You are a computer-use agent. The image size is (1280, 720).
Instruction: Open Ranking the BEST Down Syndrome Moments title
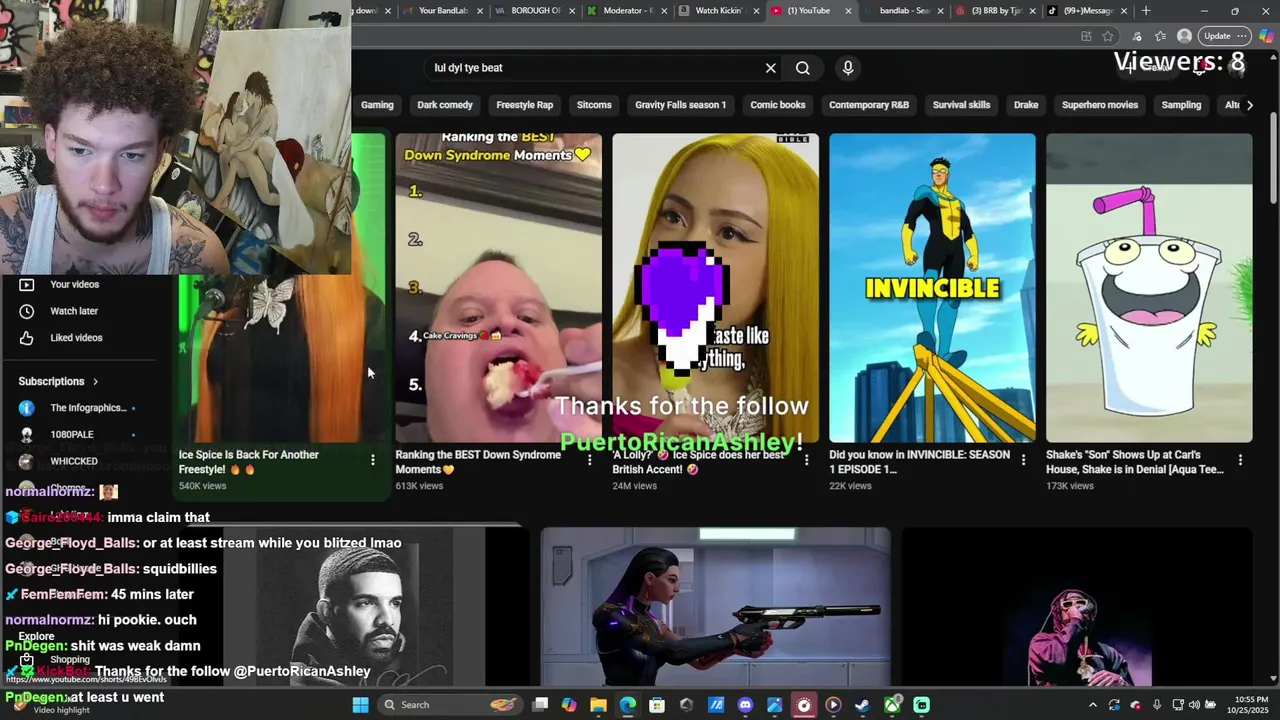(478, 462)
